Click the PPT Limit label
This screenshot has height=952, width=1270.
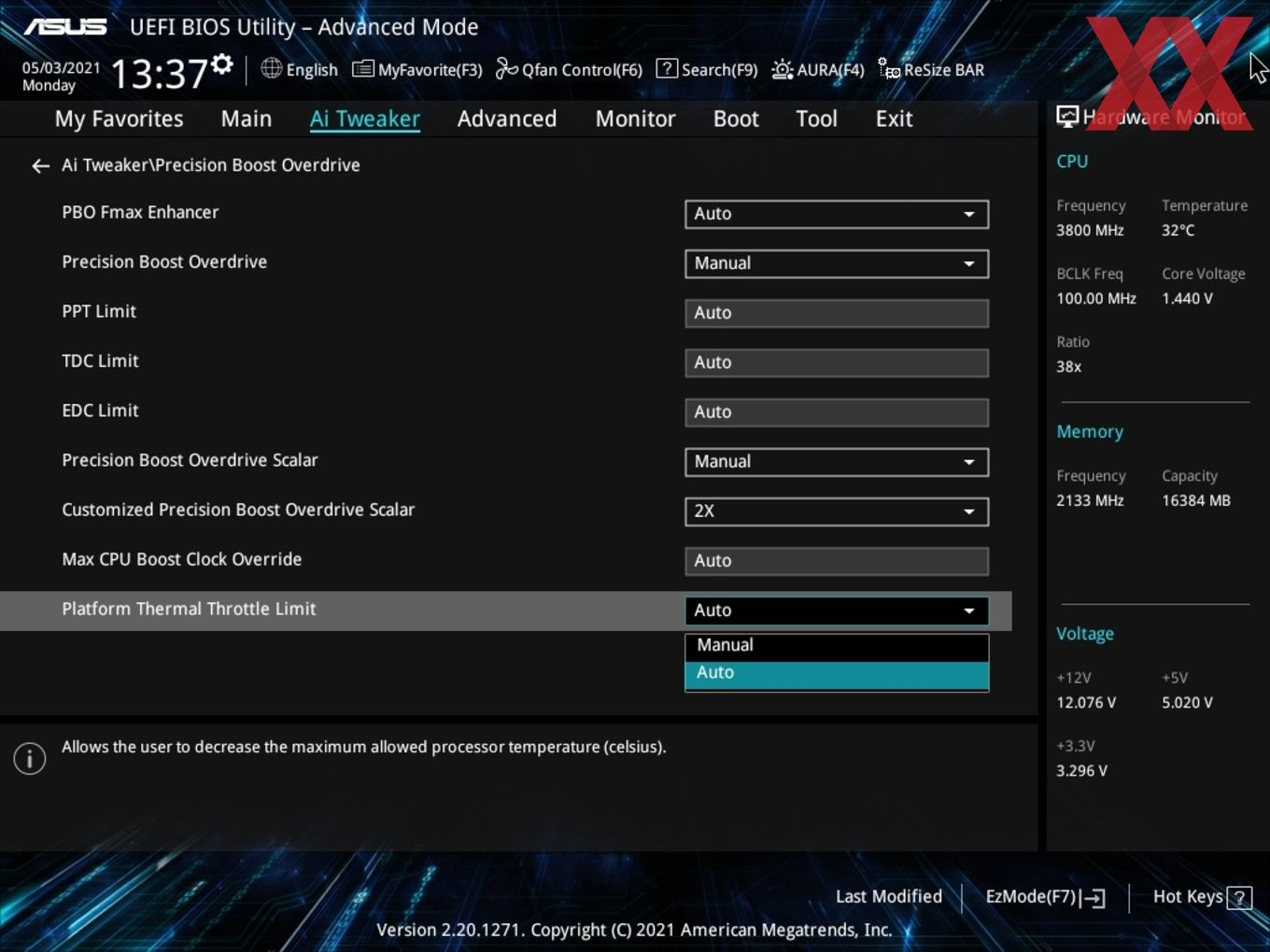[x=99, y=311]
